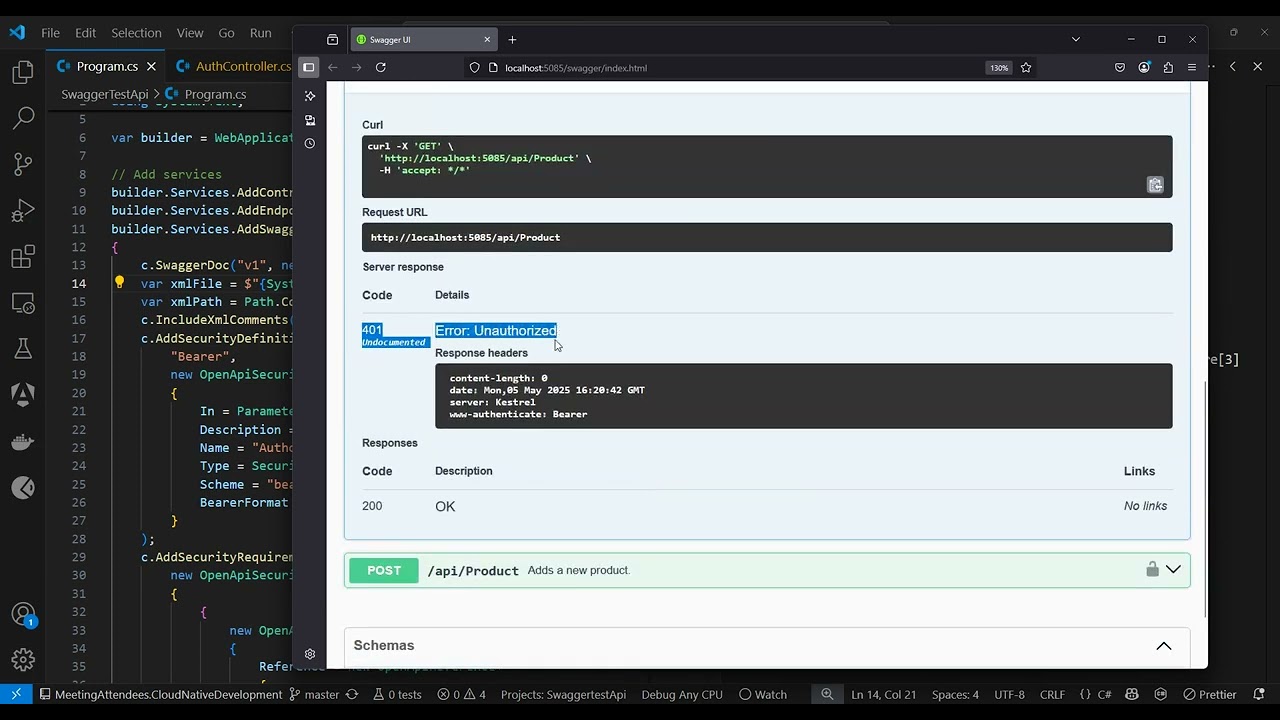Change indentation via Spaces: 4
The height and width of the screenshot is (720, 1280).
click(955, 694)
